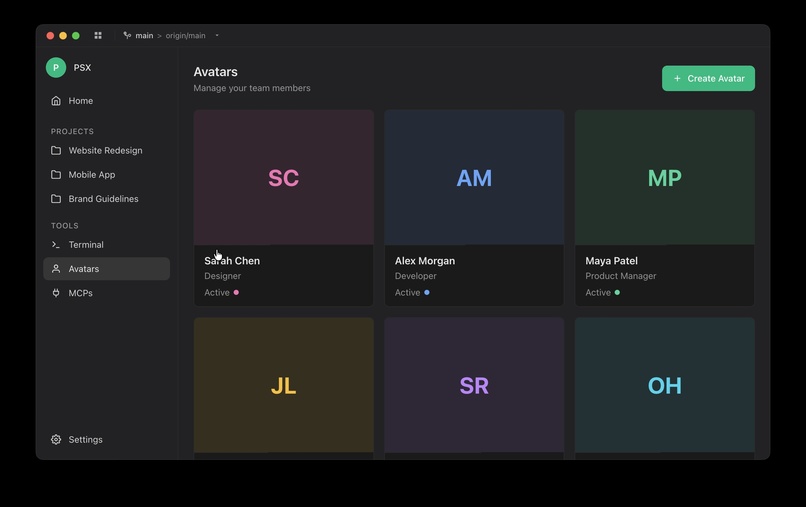This screenshot has width=806, height=507.
Task: Open the Mobile App project
Action: click(x=106, y=175)
